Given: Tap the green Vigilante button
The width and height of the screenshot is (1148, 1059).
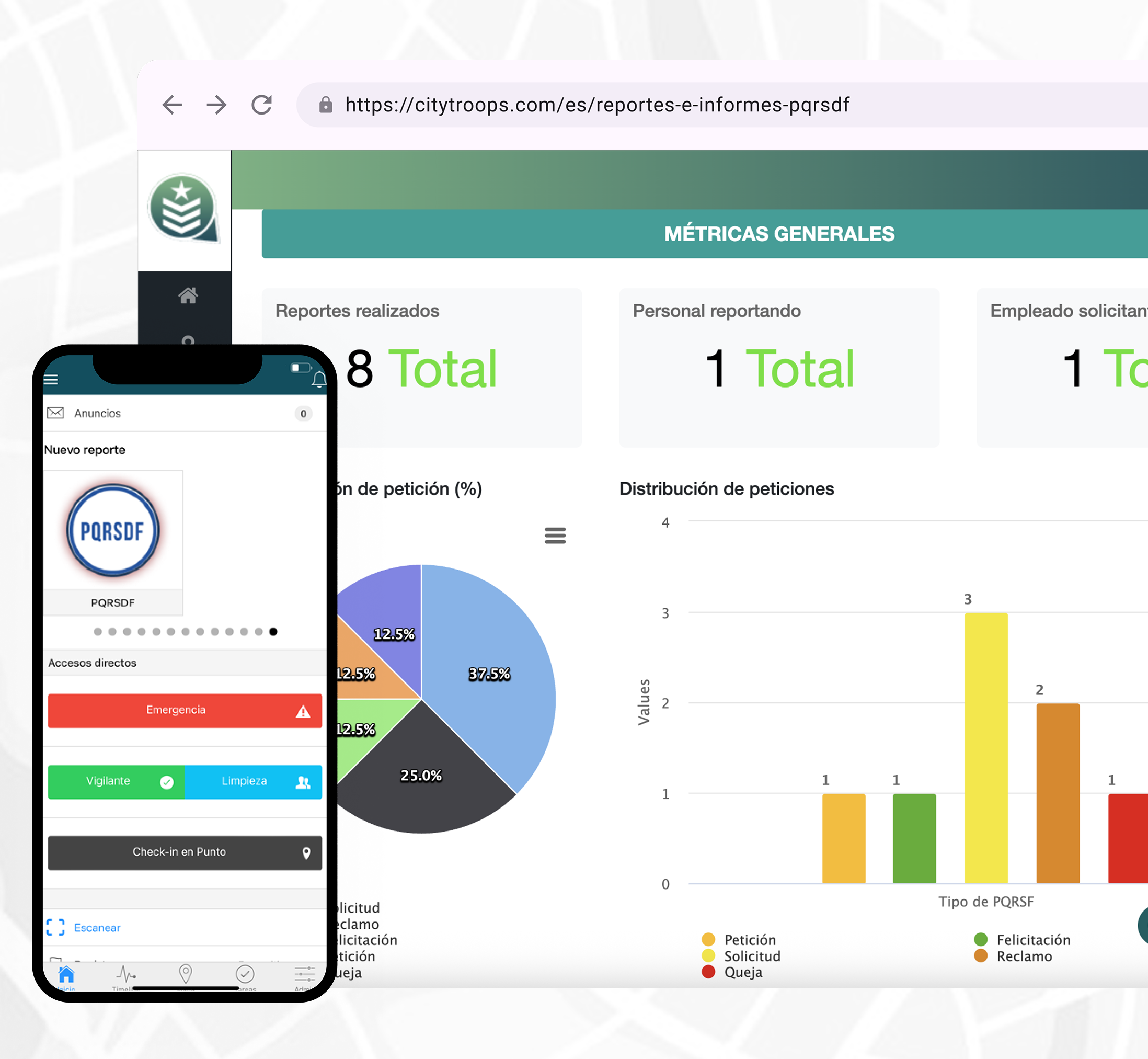Looking at the screenshot, I should 116,782.
